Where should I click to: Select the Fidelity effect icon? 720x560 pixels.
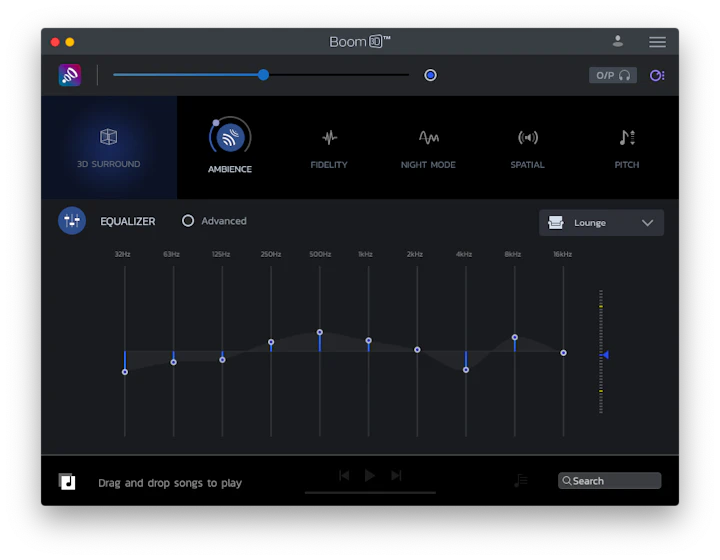(x=329, y=137)
